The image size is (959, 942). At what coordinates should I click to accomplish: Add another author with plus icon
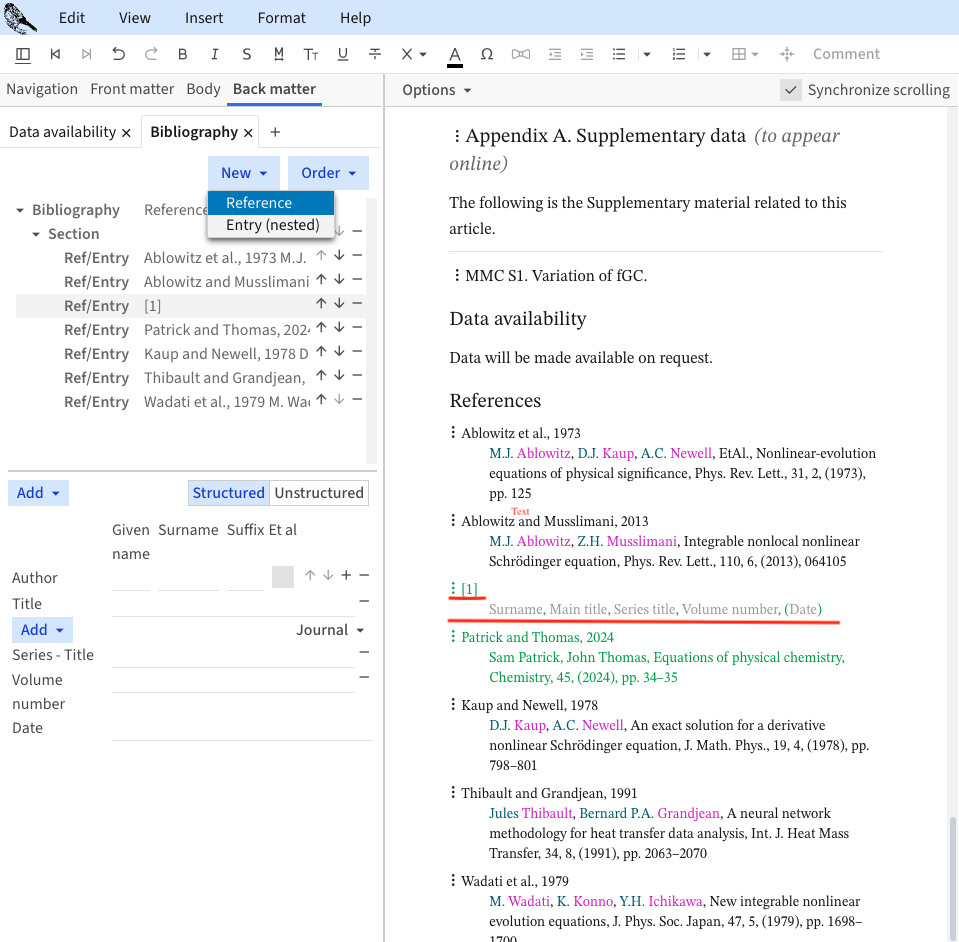pos(346,575)
